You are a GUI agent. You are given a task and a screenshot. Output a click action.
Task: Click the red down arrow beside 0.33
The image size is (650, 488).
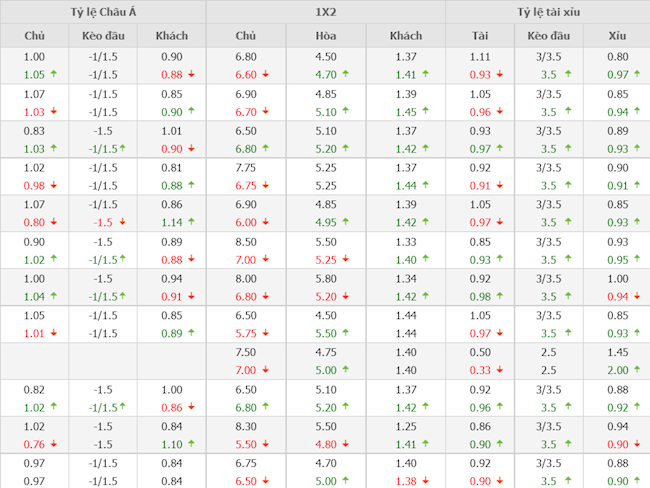[x=500, y=370]
